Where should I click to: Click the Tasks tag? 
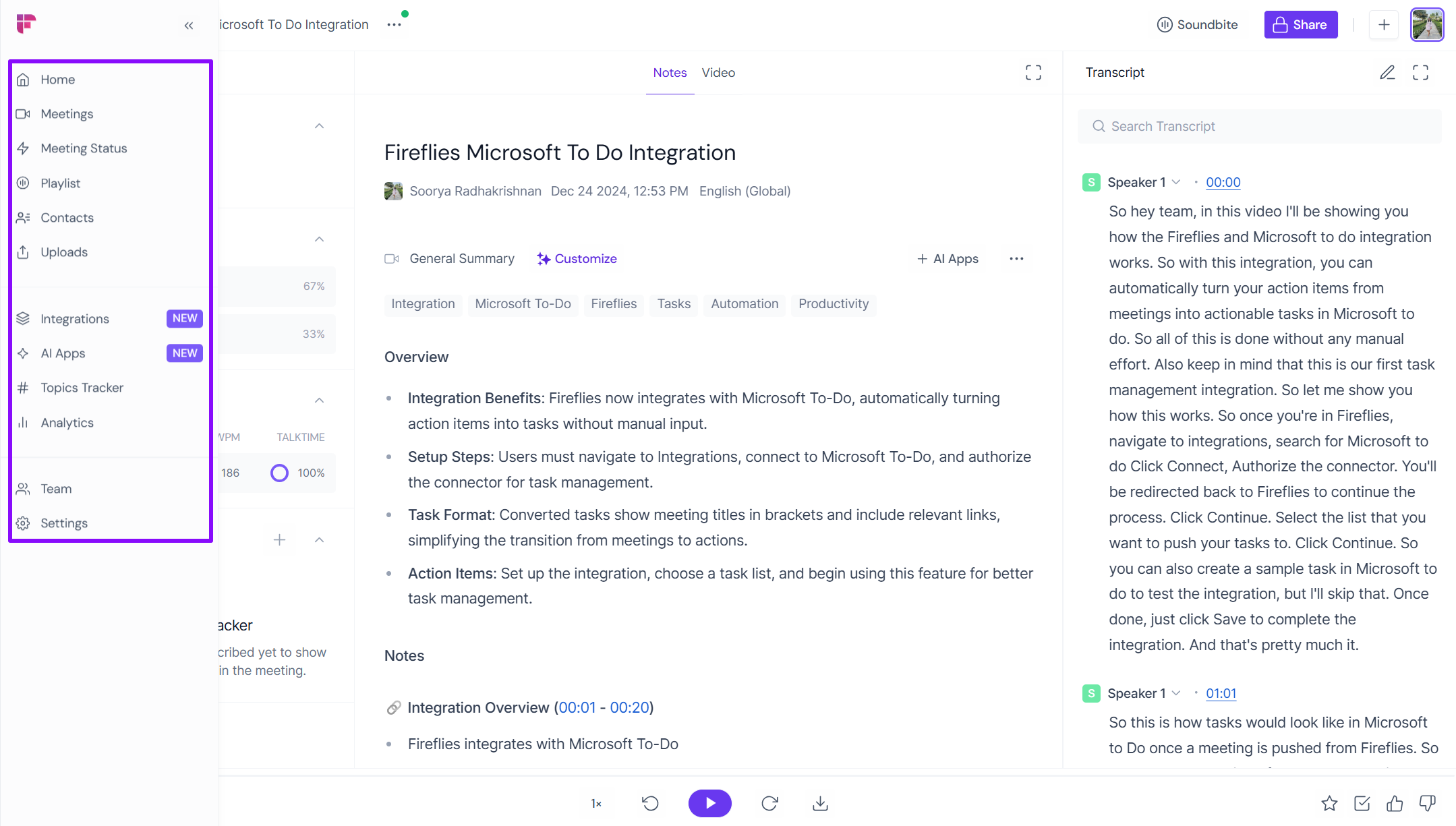(x=674, y=304)
